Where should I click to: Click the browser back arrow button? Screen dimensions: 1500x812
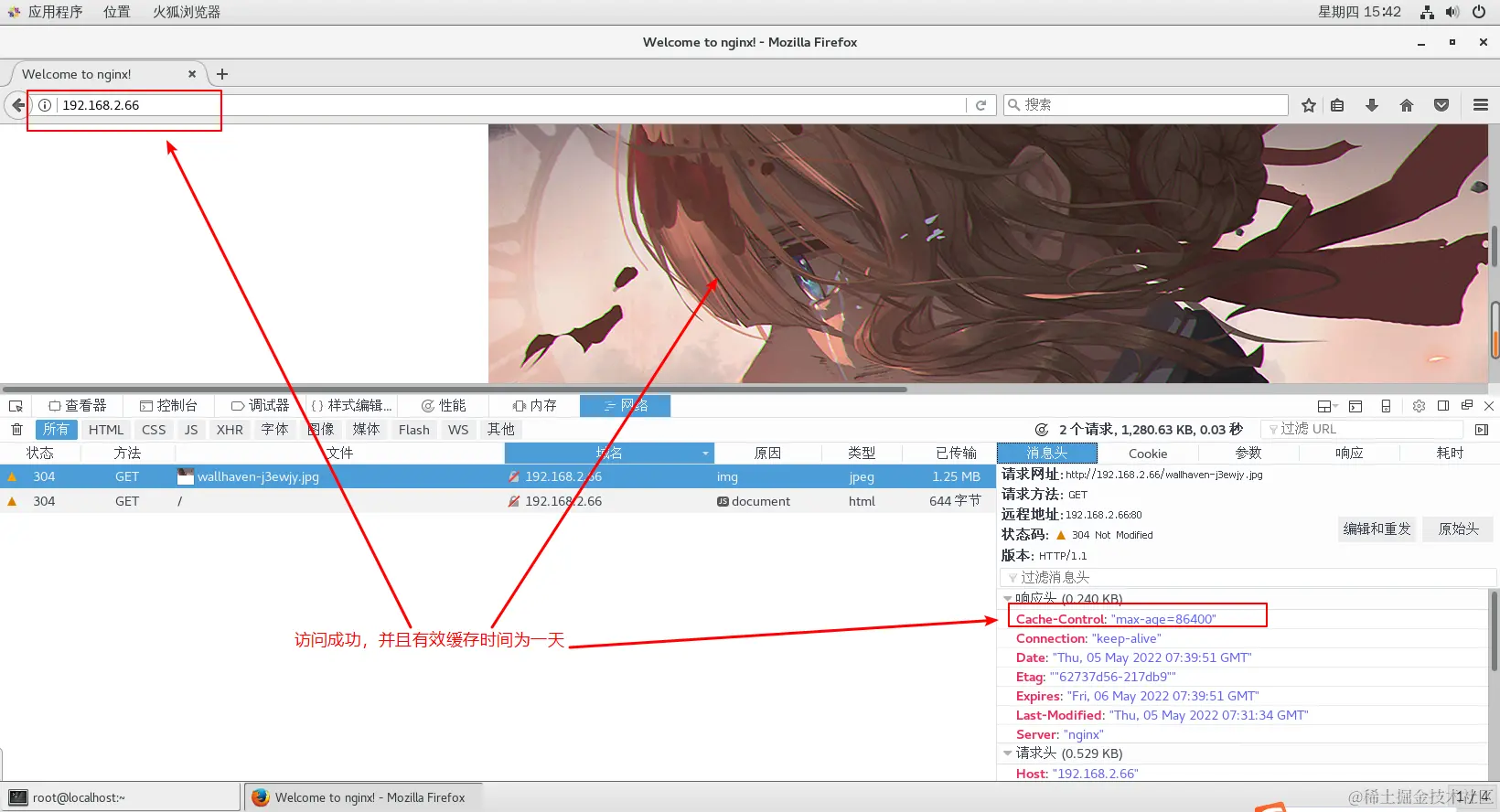[x=16, y=105]
